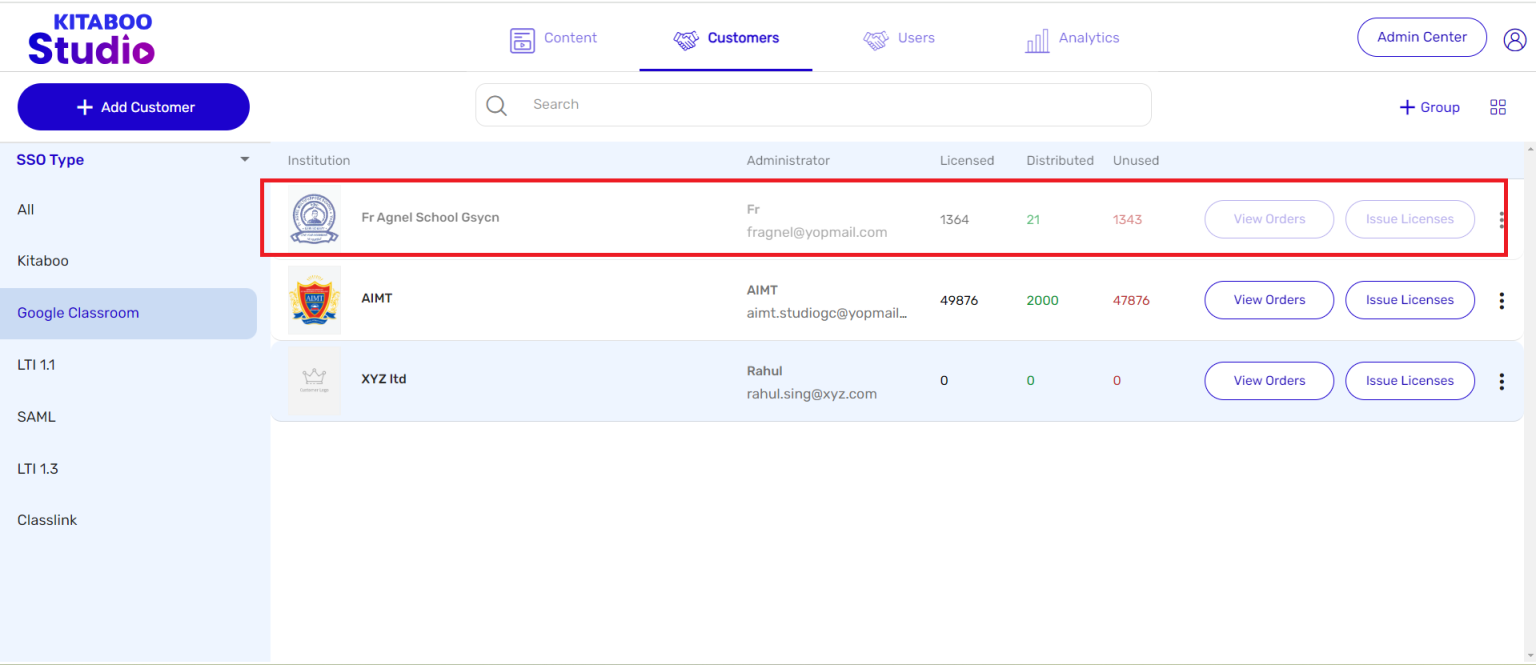Click the Add Customer button

(133, 107)
